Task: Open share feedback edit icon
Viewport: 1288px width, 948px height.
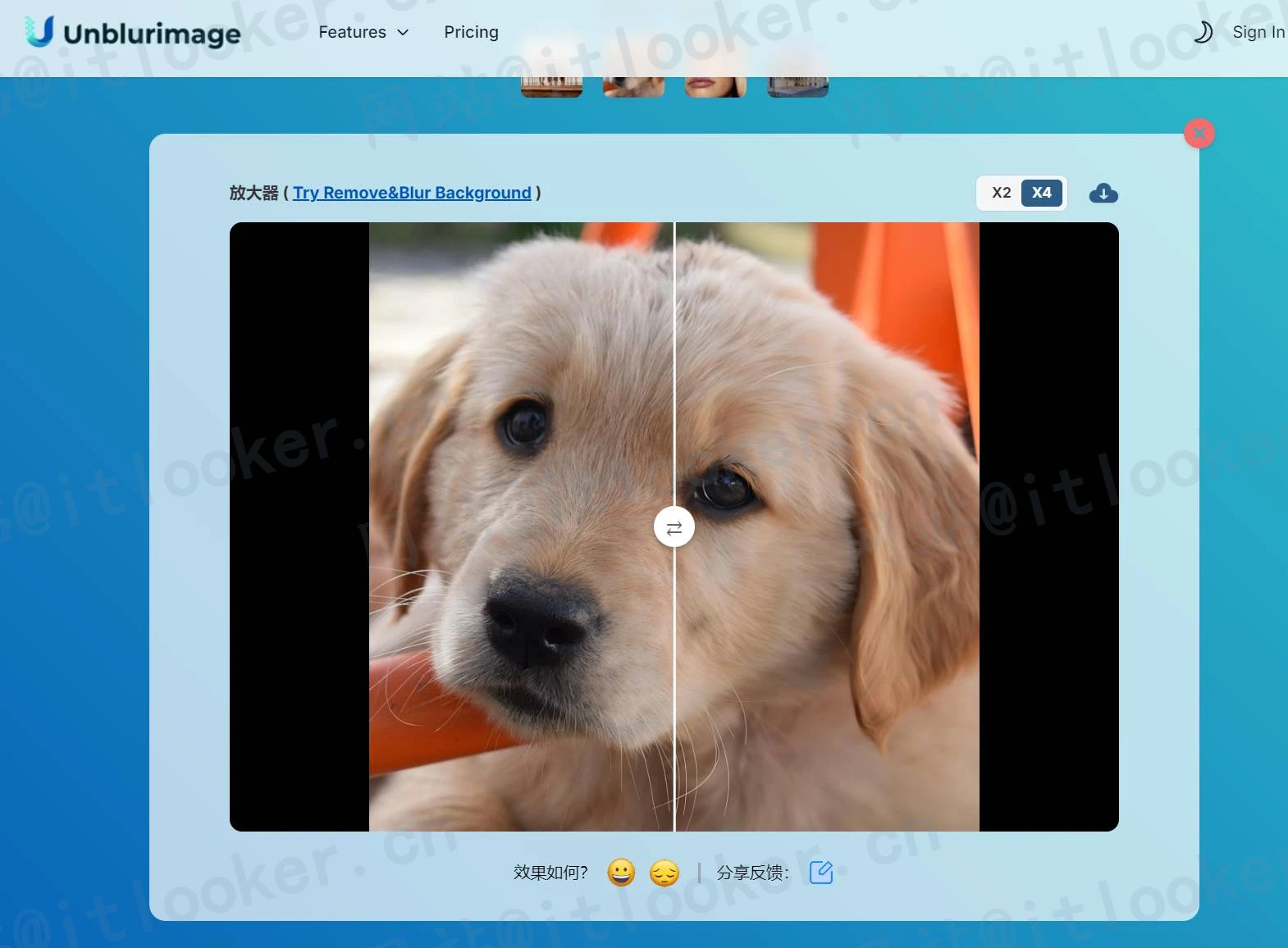Action: point(821,873)
